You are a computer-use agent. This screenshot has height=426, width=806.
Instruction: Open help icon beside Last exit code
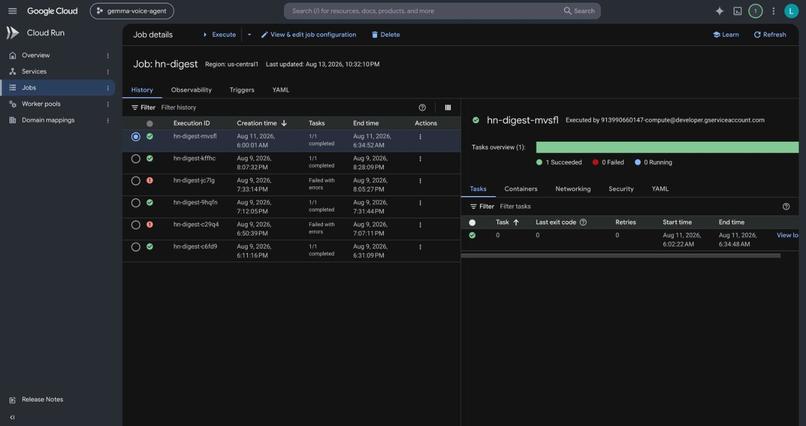tap(583, 223)
